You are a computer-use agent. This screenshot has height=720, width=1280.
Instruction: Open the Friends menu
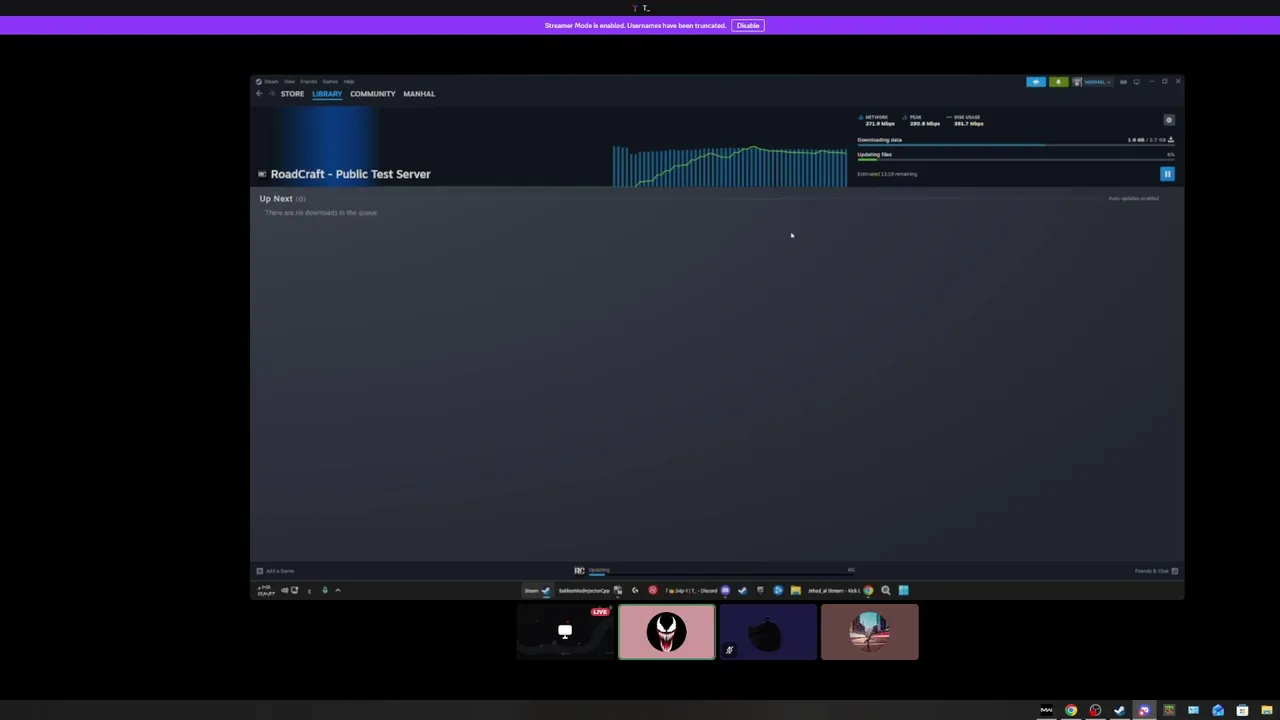coord(308,81)
